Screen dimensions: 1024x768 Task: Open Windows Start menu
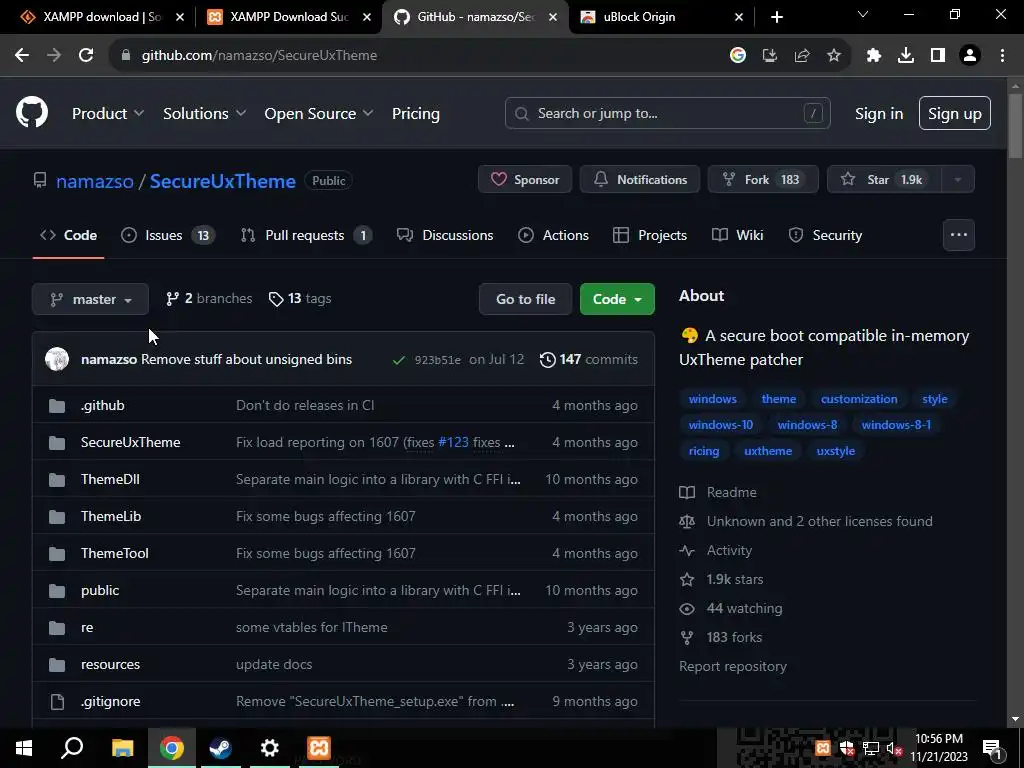click(24, 748)
